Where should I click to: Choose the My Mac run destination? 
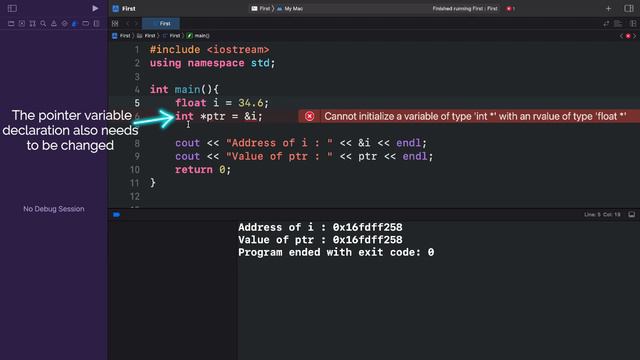[x=290, y=9]
